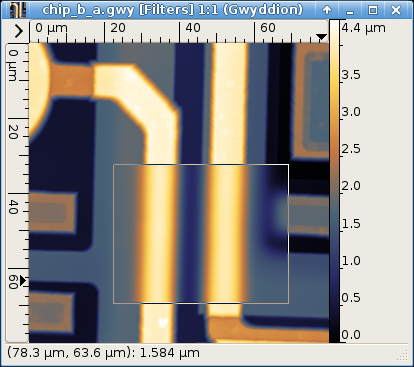414x367 pixels.
Task: Click the black triangle marker on horizontal ruler
Action: click(321, 37)
